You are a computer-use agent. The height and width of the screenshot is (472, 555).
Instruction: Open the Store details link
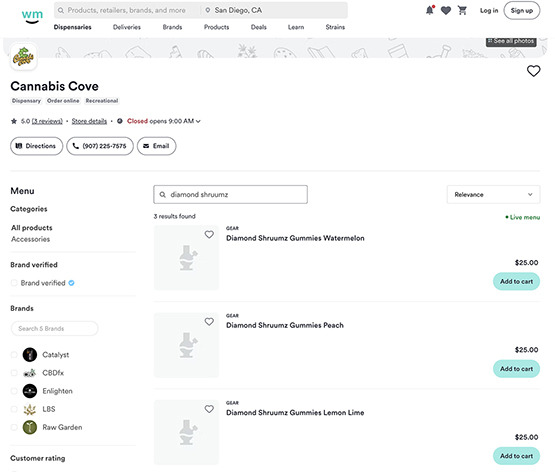click(x=89, y=121)
